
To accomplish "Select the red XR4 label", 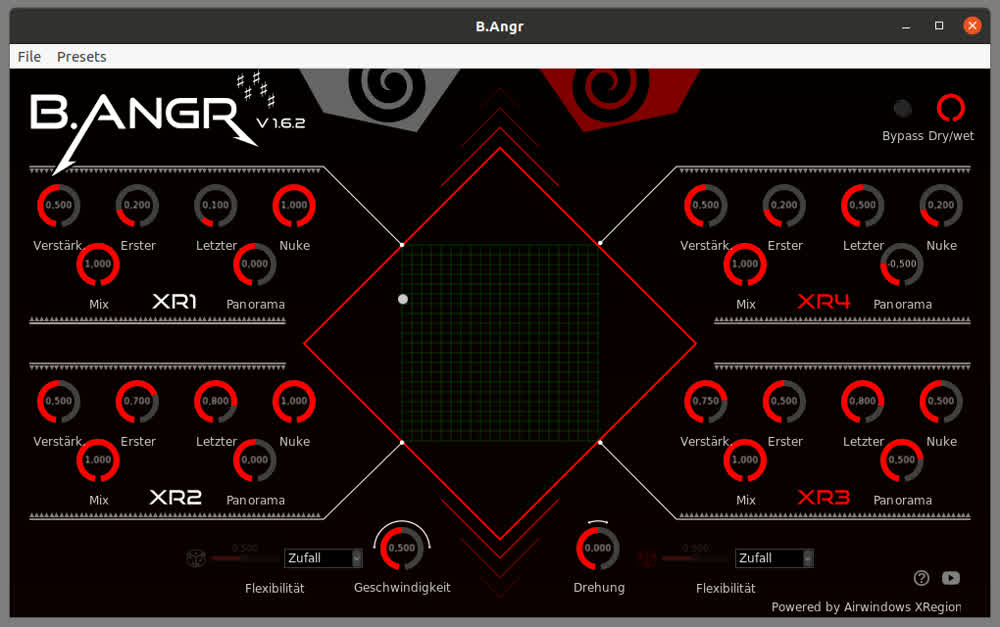I will point(824,301).
